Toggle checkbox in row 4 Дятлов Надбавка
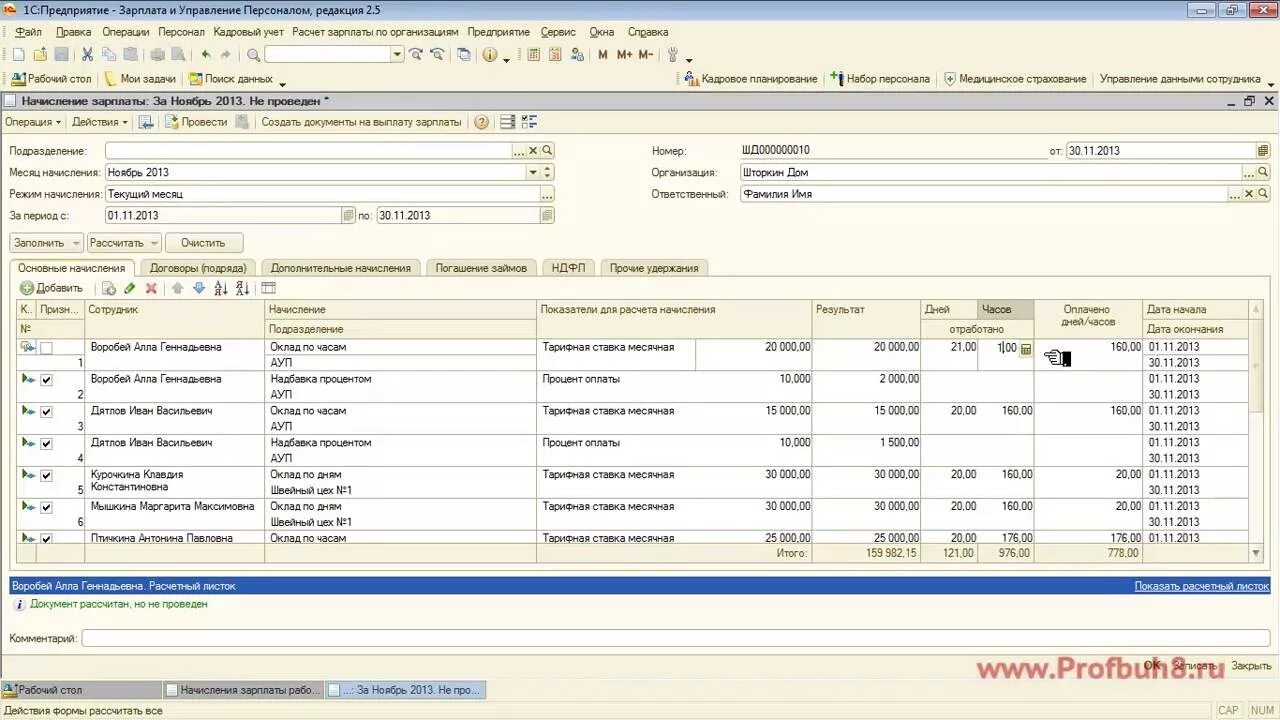 click(x=46, y=444)
